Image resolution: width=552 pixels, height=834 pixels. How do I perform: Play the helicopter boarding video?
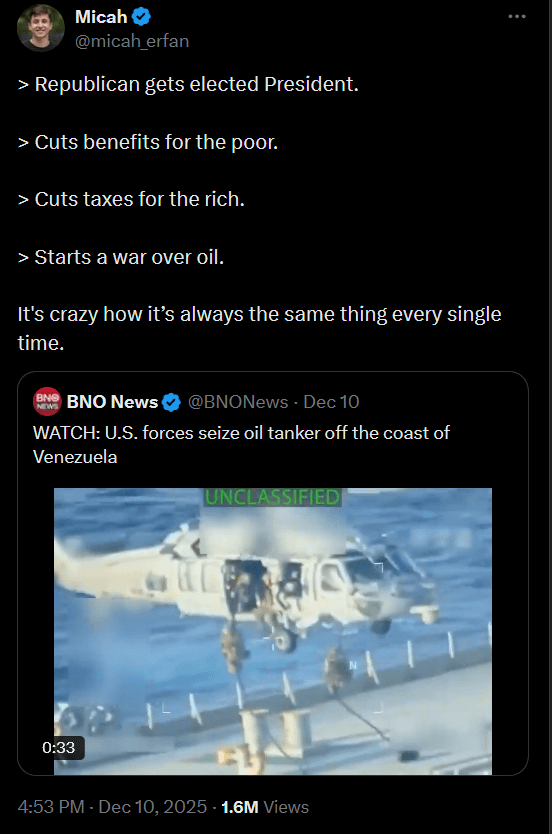click(273, 631)
